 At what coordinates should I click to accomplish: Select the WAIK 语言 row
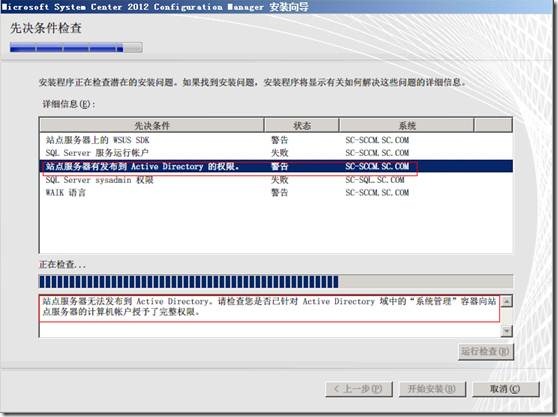276,192
